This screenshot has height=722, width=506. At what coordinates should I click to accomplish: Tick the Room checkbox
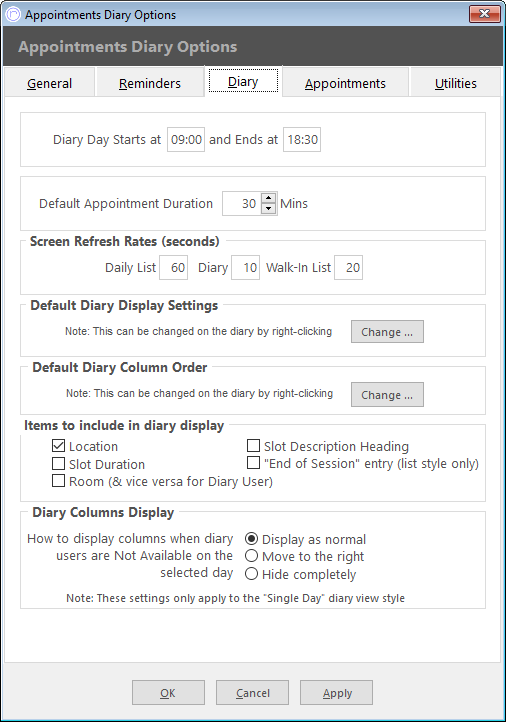coord(58,481)
